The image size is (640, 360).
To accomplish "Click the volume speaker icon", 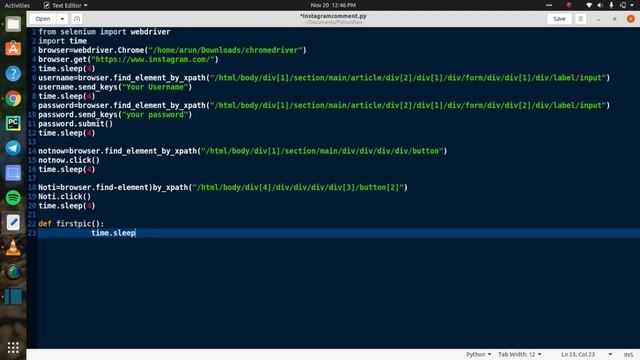I will pos(600,5).
